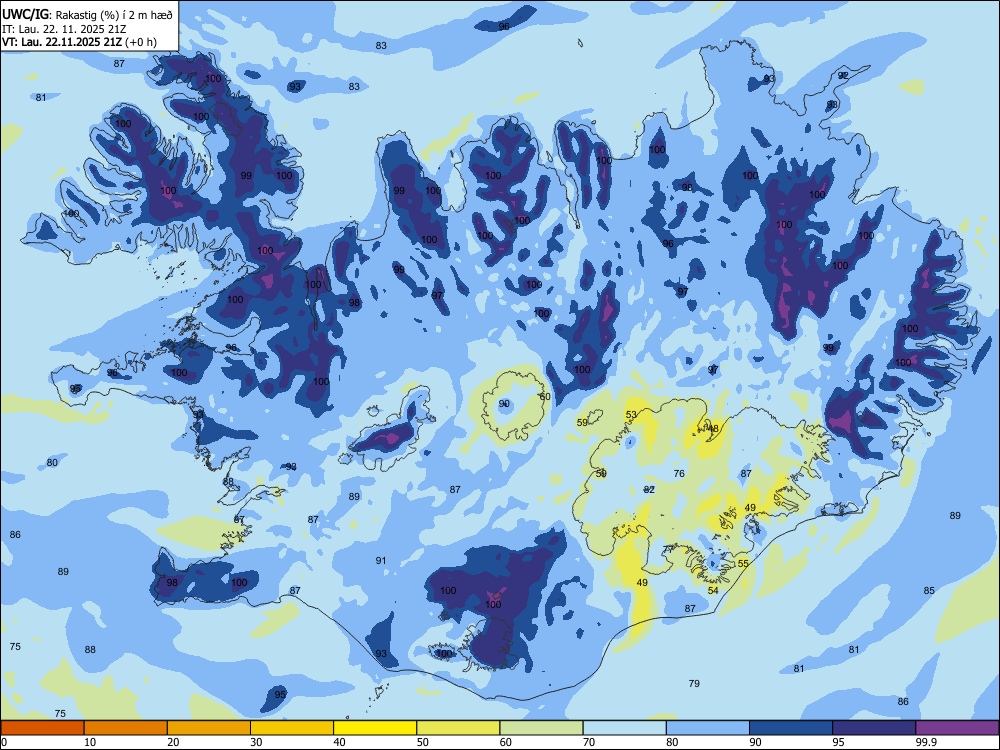Click legend tick label '10'
This screenshot has height=750, width=1000.
coord(90,742)
